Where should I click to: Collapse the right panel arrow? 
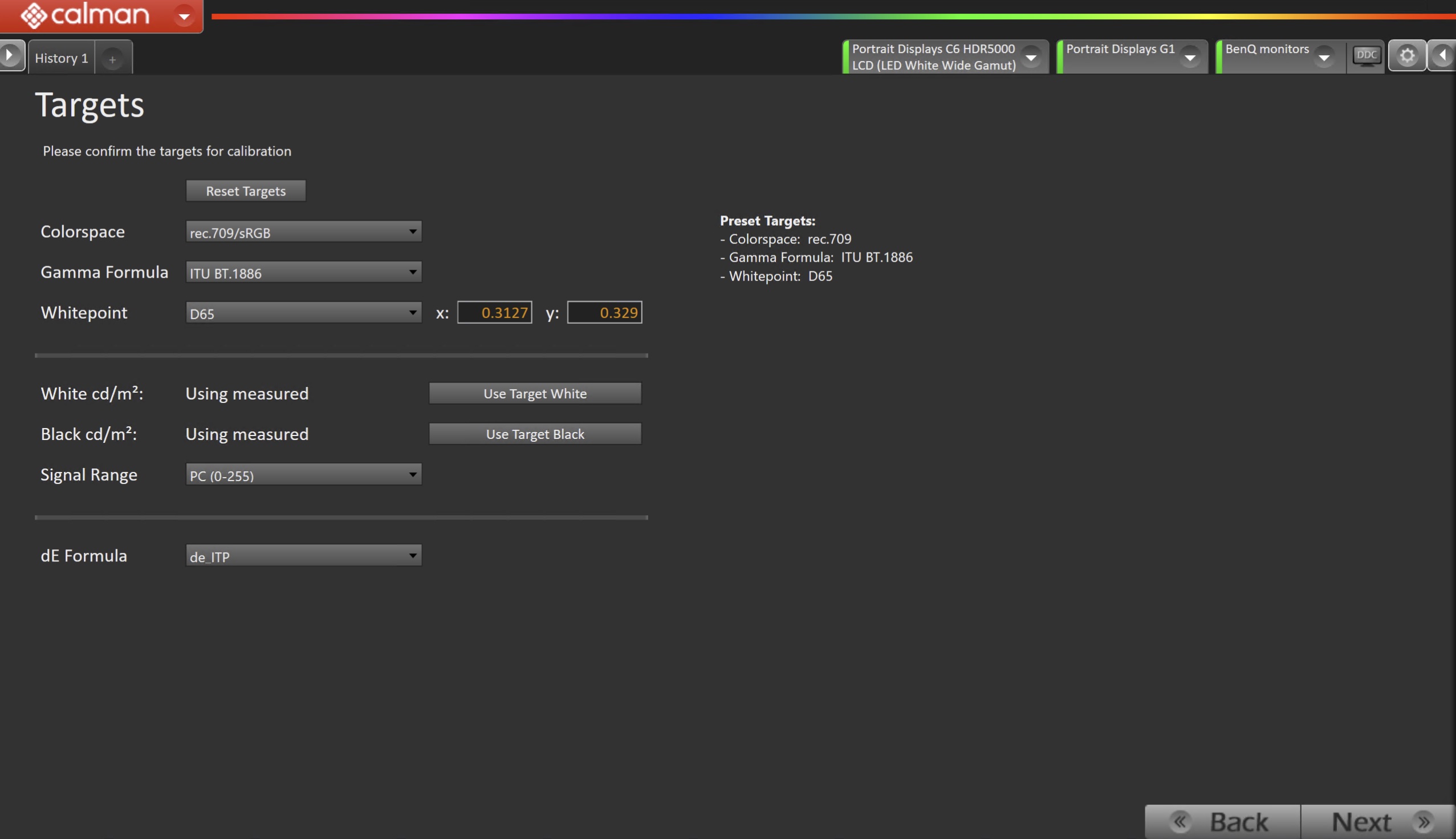(1442, 55)
